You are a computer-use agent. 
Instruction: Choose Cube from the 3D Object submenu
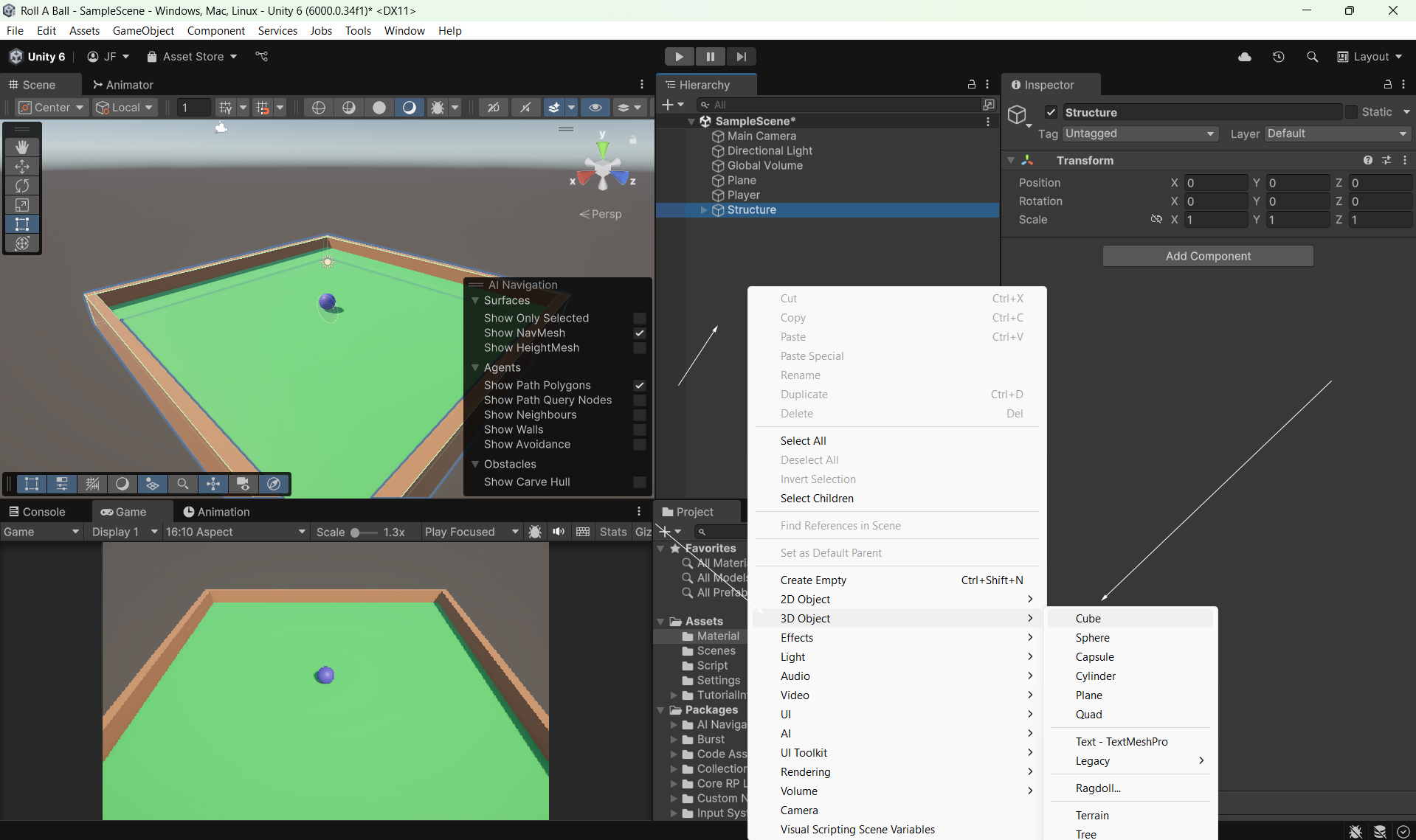[1088, 618]
